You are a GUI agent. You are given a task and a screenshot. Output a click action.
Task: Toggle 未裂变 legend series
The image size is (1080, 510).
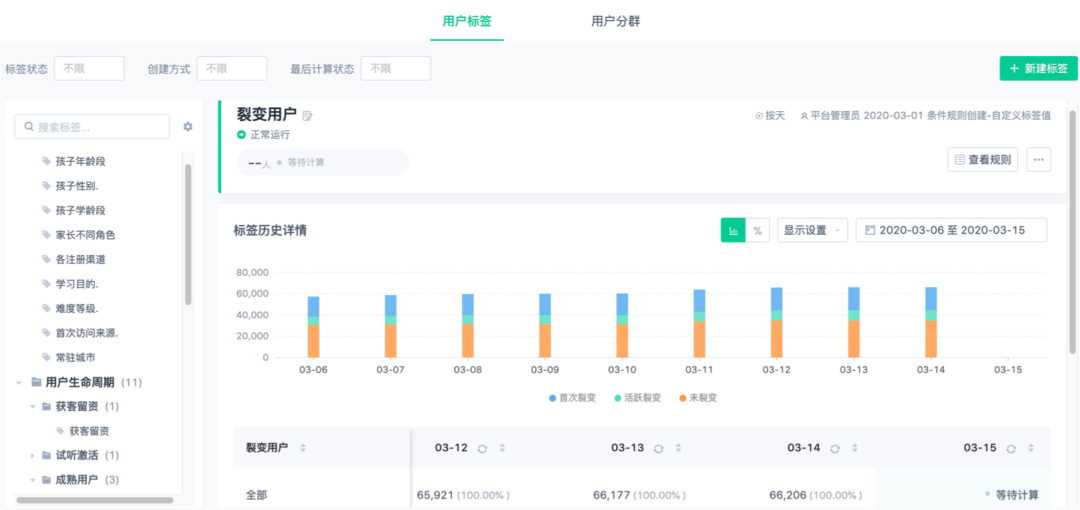(697, 398)
